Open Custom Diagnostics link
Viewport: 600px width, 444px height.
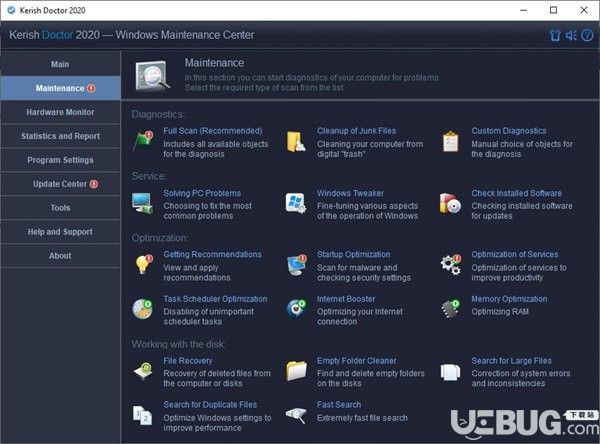[x=509, y=131]
